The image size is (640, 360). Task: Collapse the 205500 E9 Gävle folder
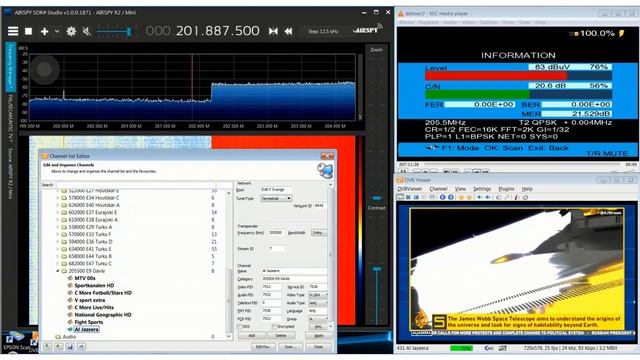point(58,271)
